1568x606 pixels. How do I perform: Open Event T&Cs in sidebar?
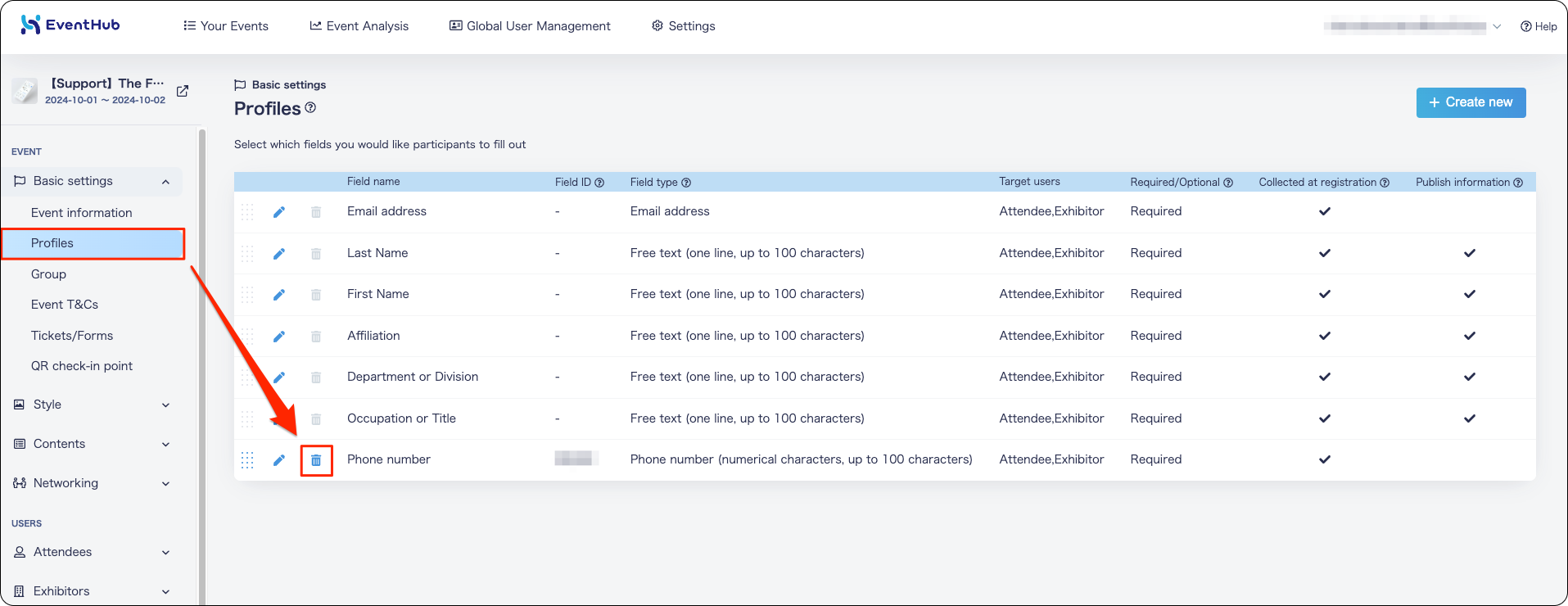tap(65, 305)
